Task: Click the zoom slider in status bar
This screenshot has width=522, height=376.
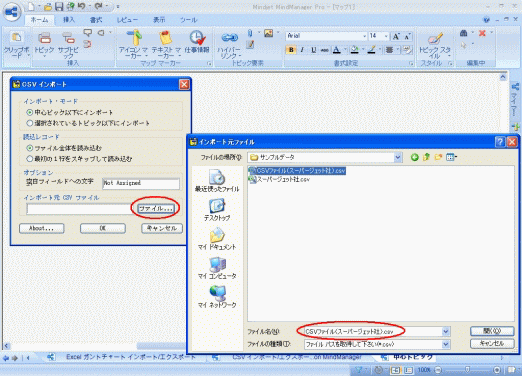Action: [x=467, y=370]
